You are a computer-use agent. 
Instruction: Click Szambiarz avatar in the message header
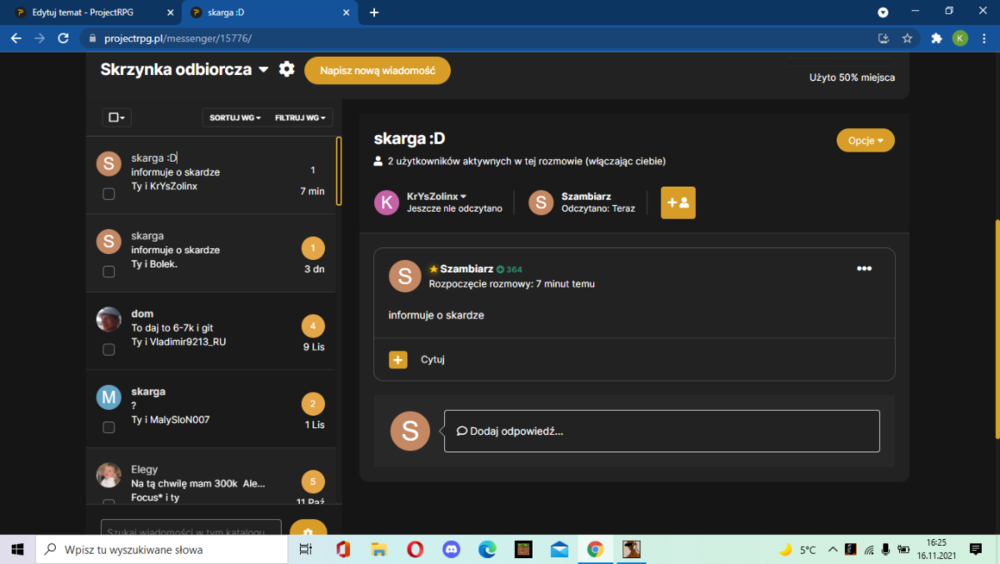point(405,276)
